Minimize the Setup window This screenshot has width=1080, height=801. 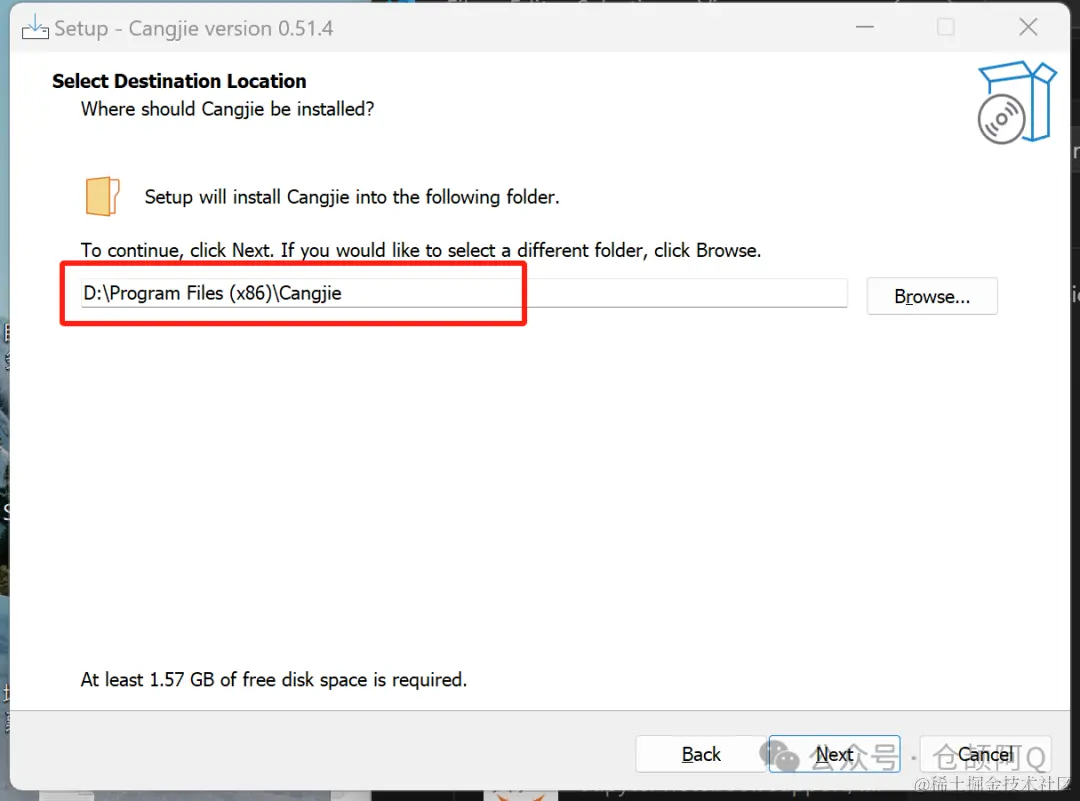click(x=865, y=27)
